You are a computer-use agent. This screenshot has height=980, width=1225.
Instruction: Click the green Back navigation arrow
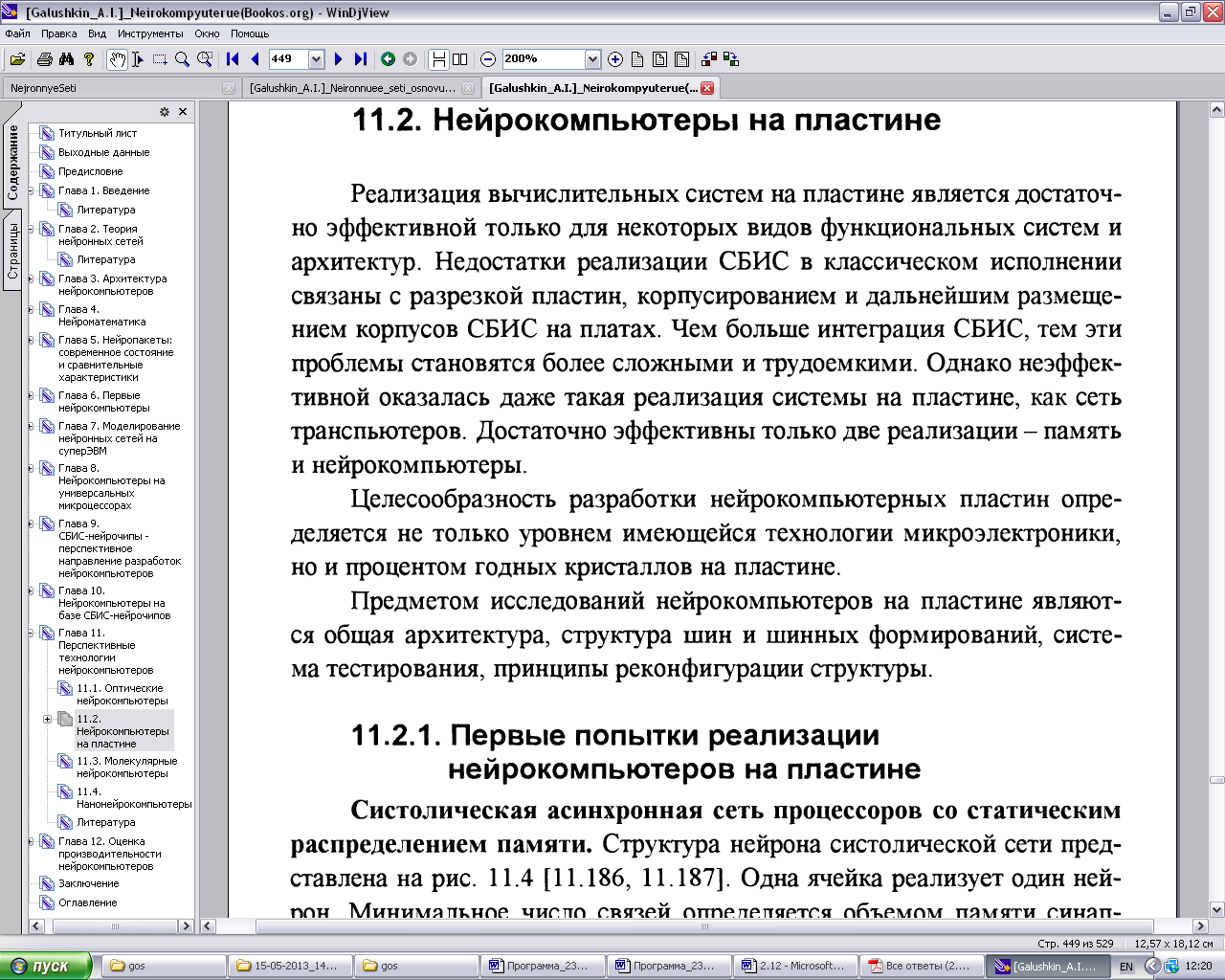(x=389, y=59)
